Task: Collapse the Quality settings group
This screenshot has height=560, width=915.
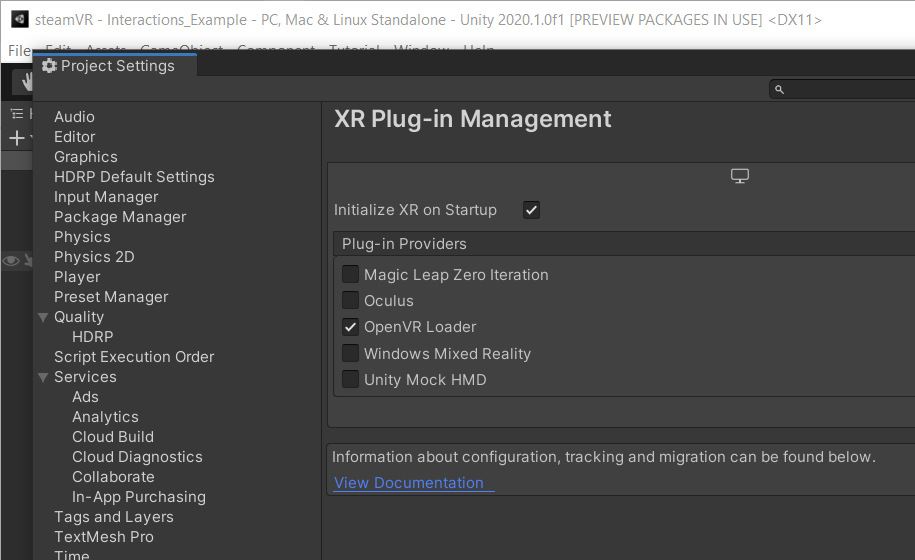Action: pos(43,317)
